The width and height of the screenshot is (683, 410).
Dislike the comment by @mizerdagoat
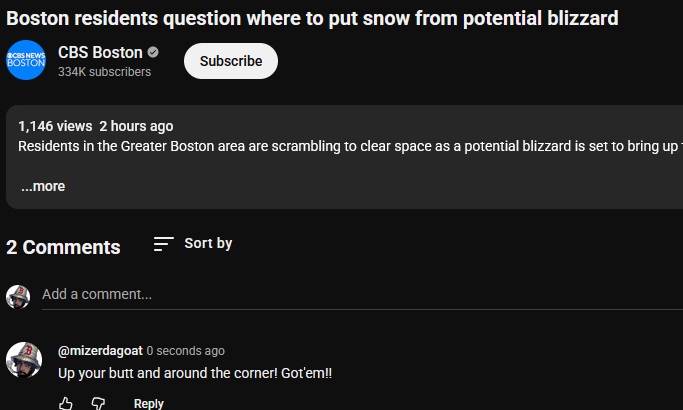tap(98, 403)
